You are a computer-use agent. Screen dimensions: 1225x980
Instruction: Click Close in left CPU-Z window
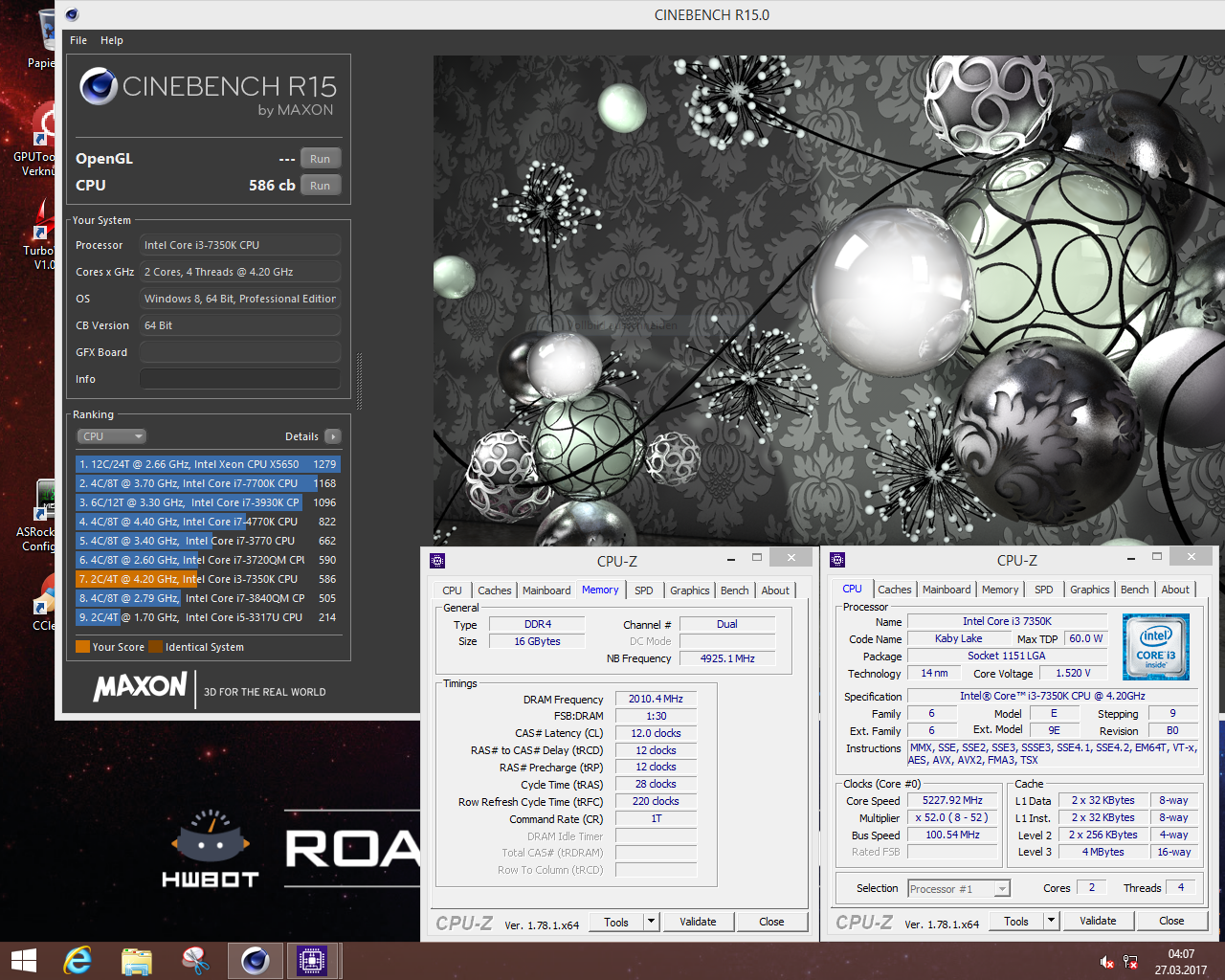click(771, 922)
